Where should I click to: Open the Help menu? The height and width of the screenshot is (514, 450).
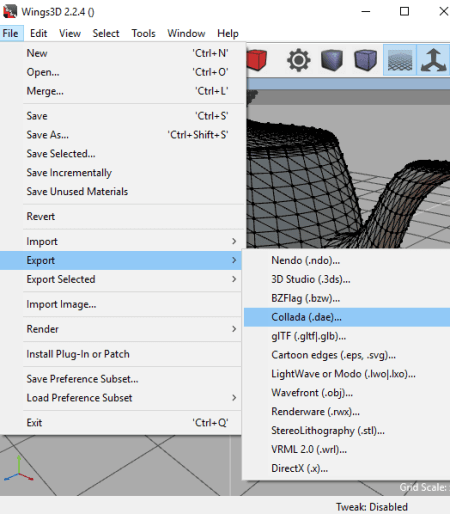click(x=228, y=33)
